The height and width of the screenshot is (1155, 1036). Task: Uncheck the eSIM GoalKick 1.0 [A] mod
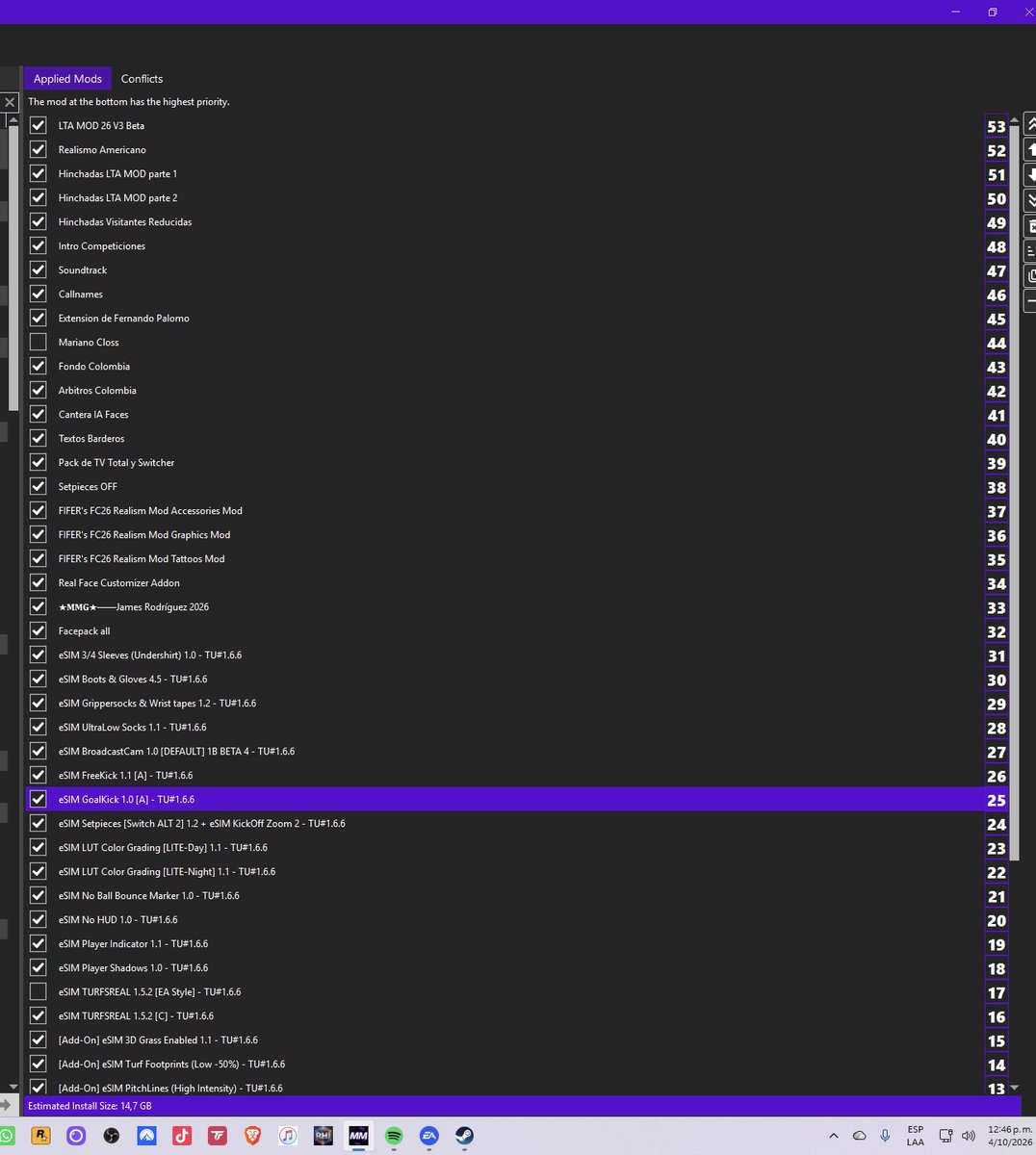click(39, 799)
